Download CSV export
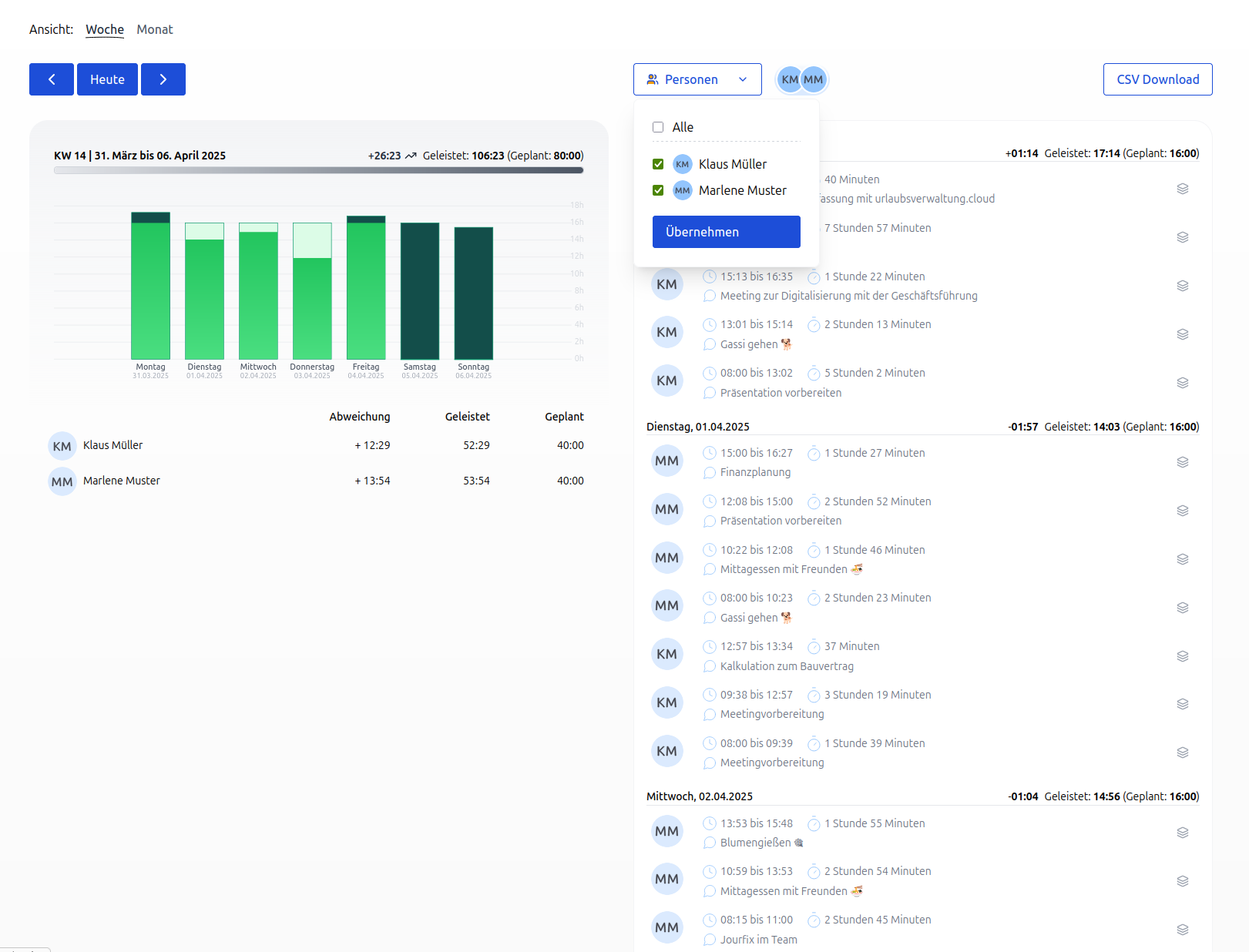Screen dimensions: 1249x952 (x=1157, y=79)
